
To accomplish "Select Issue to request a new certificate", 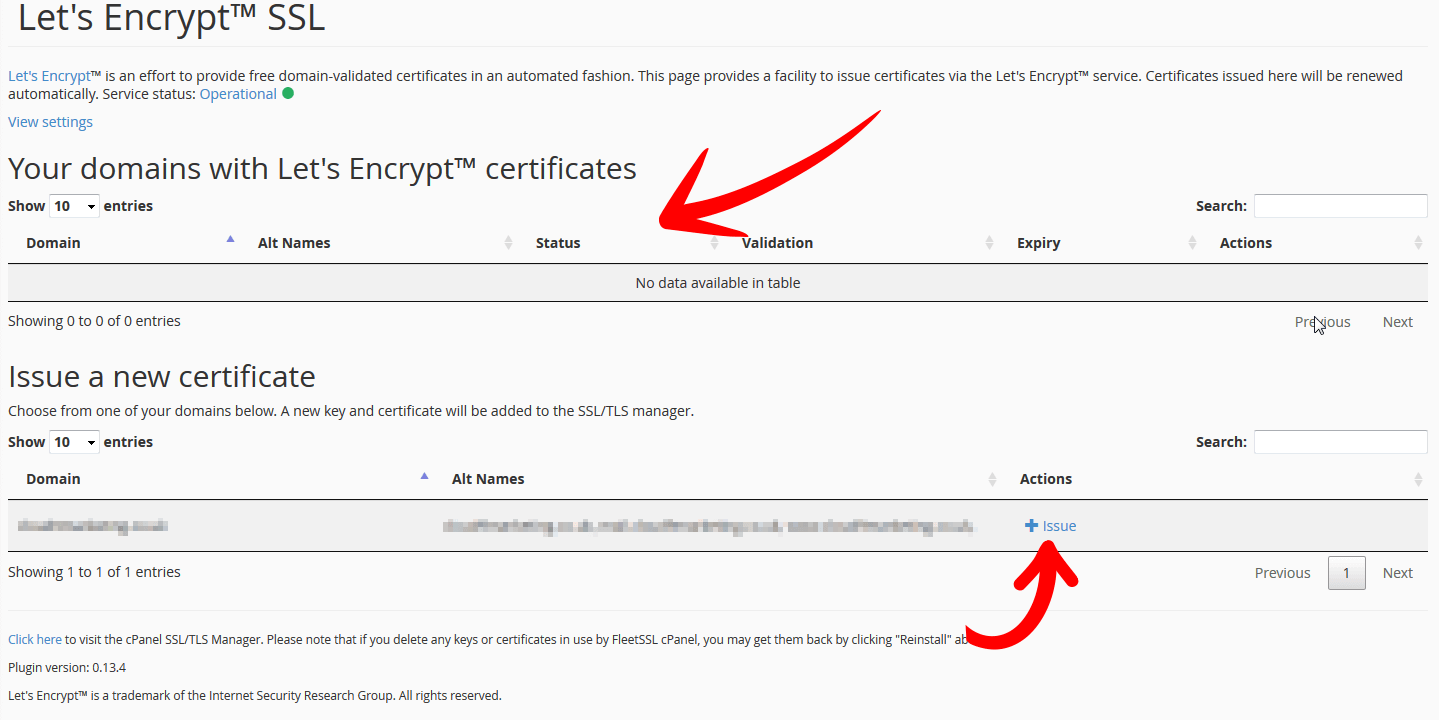I will click(1057, 525).
